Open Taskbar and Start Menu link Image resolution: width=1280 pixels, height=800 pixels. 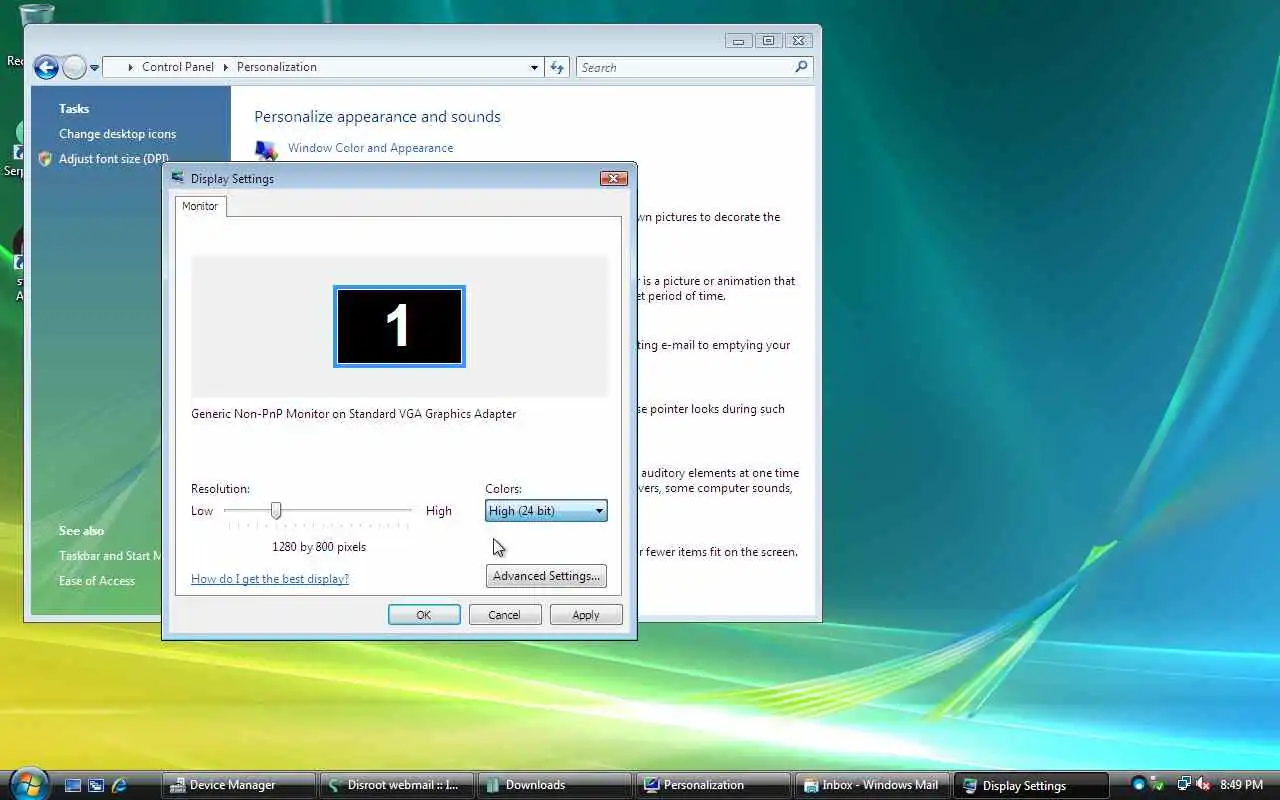click(x=111, y=556)
